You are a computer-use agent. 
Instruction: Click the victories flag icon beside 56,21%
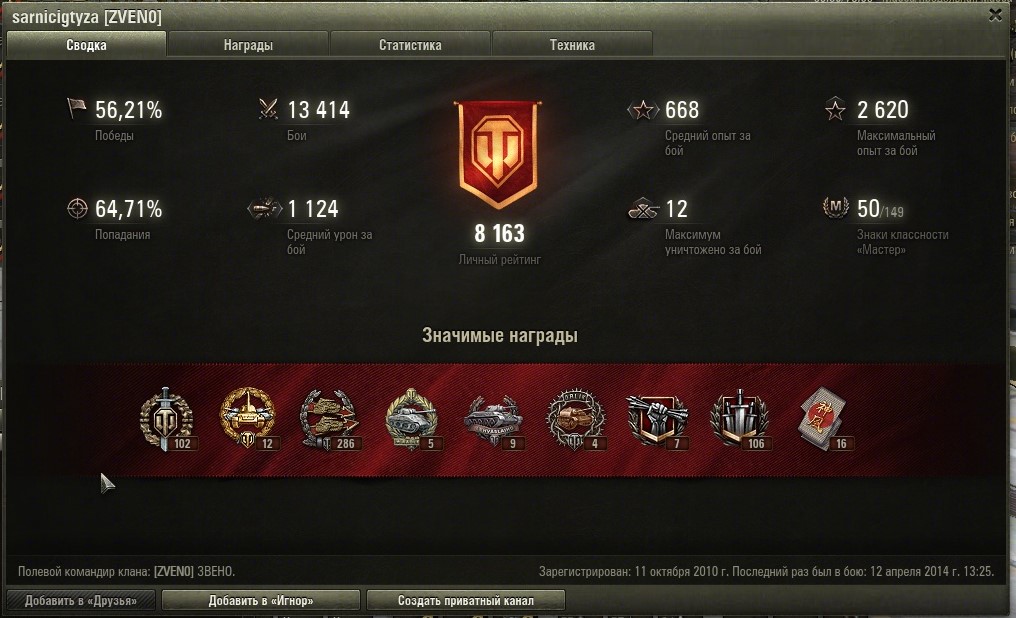pos(76,109)
